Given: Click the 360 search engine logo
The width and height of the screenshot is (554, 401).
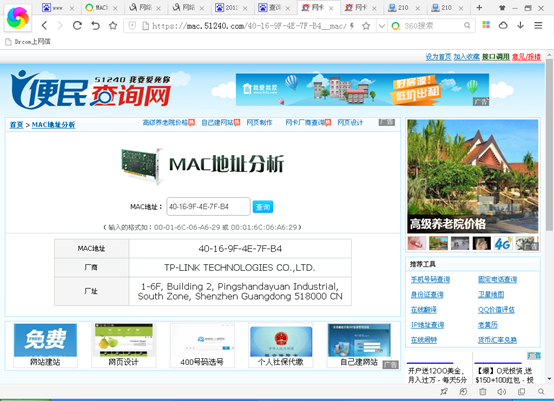Looking at the screenshot, I should (x=396, y=26).
